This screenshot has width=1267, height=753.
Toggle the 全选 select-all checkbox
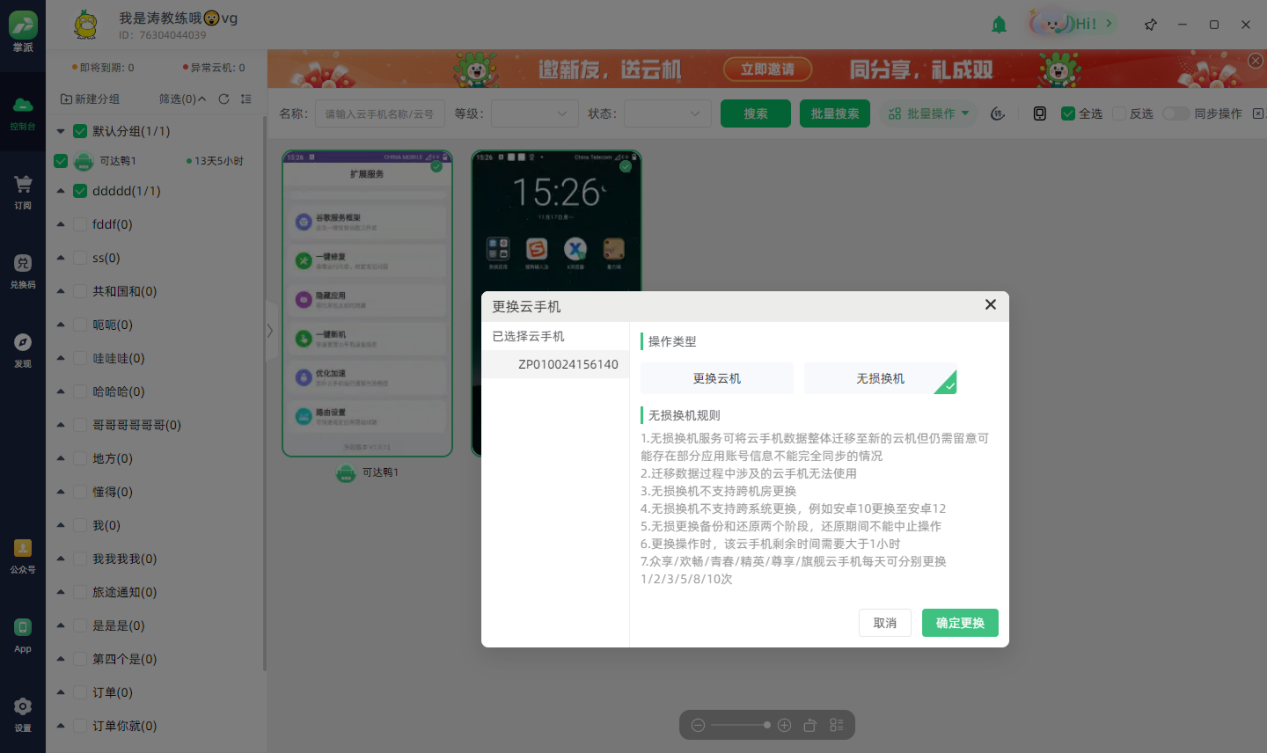1068,114
